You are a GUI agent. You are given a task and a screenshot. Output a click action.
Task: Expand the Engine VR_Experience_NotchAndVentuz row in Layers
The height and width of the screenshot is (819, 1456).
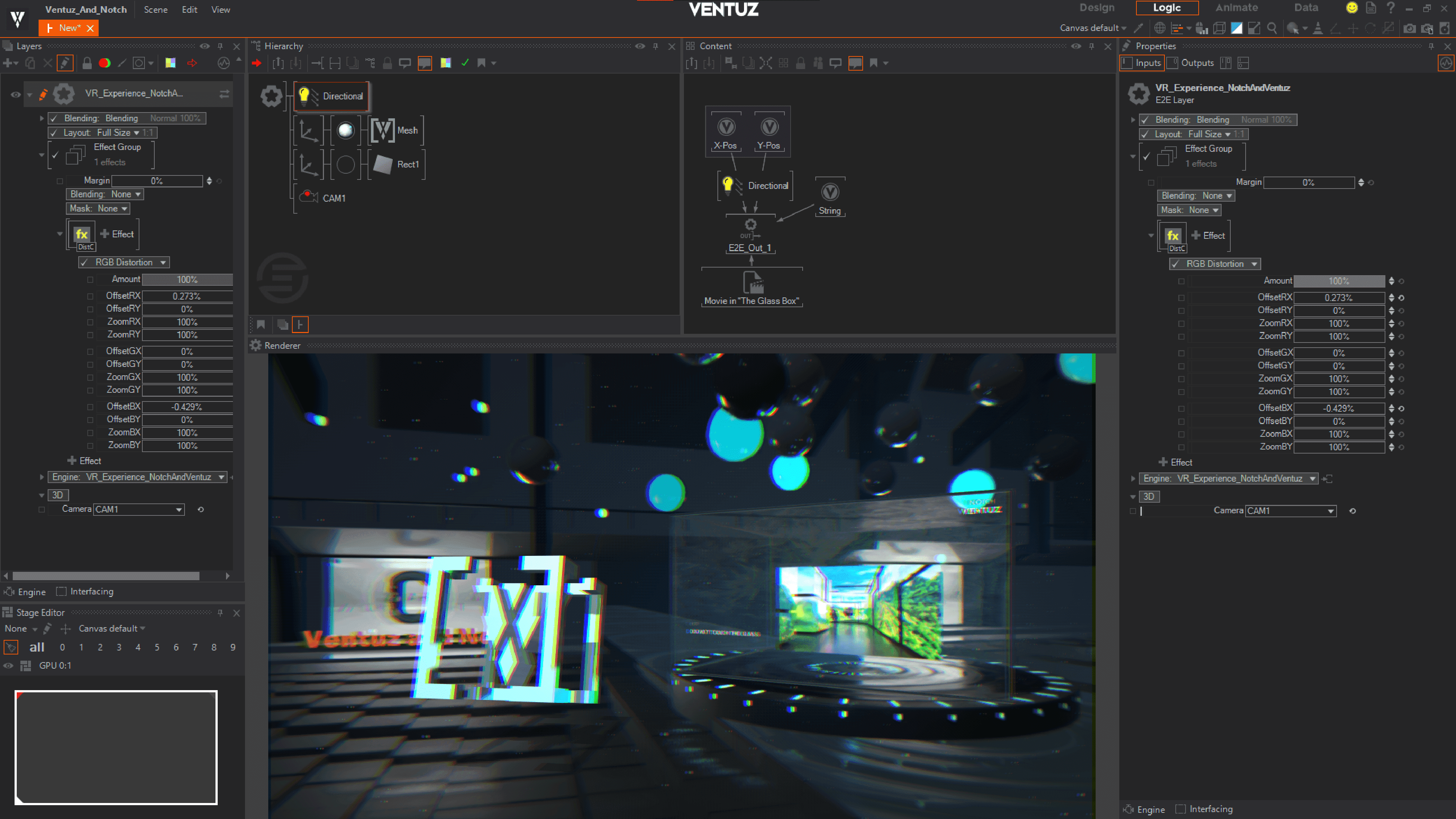click(x=41, y=477)
